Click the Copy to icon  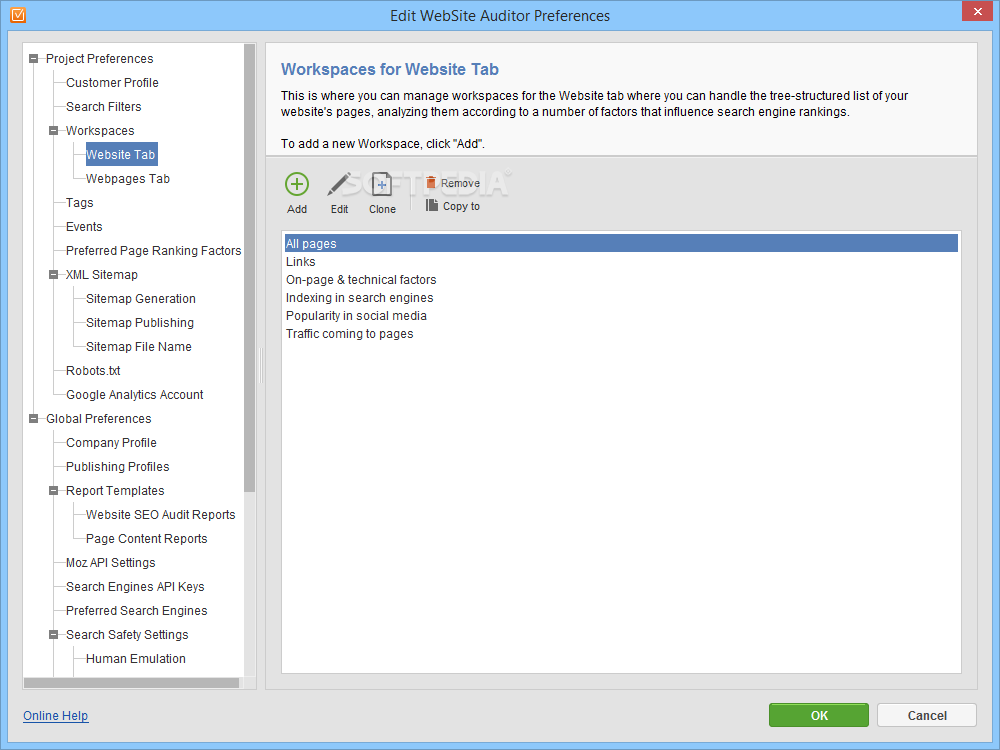tap(432, 205)
